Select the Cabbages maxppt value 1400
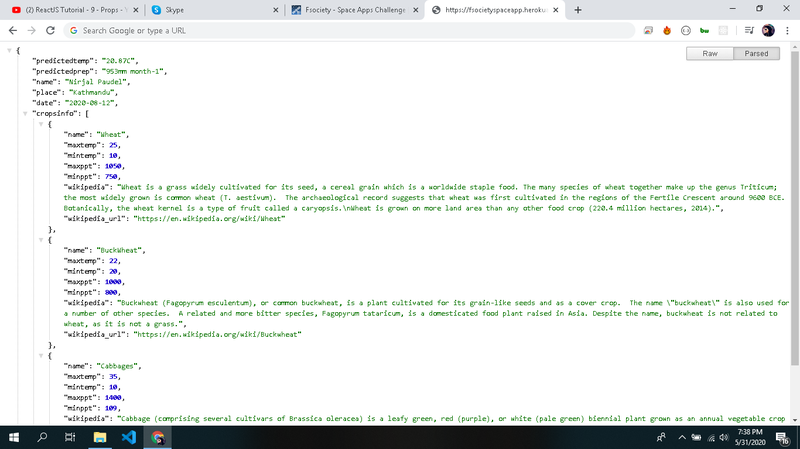 coord(113,397)
